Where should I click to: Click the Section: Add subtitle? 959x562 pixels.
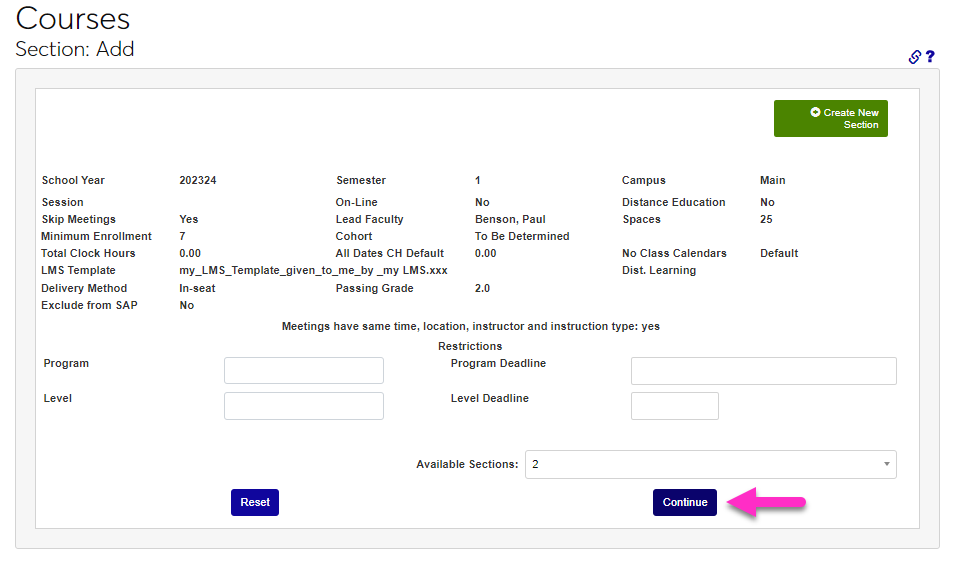tap(75, 49)
